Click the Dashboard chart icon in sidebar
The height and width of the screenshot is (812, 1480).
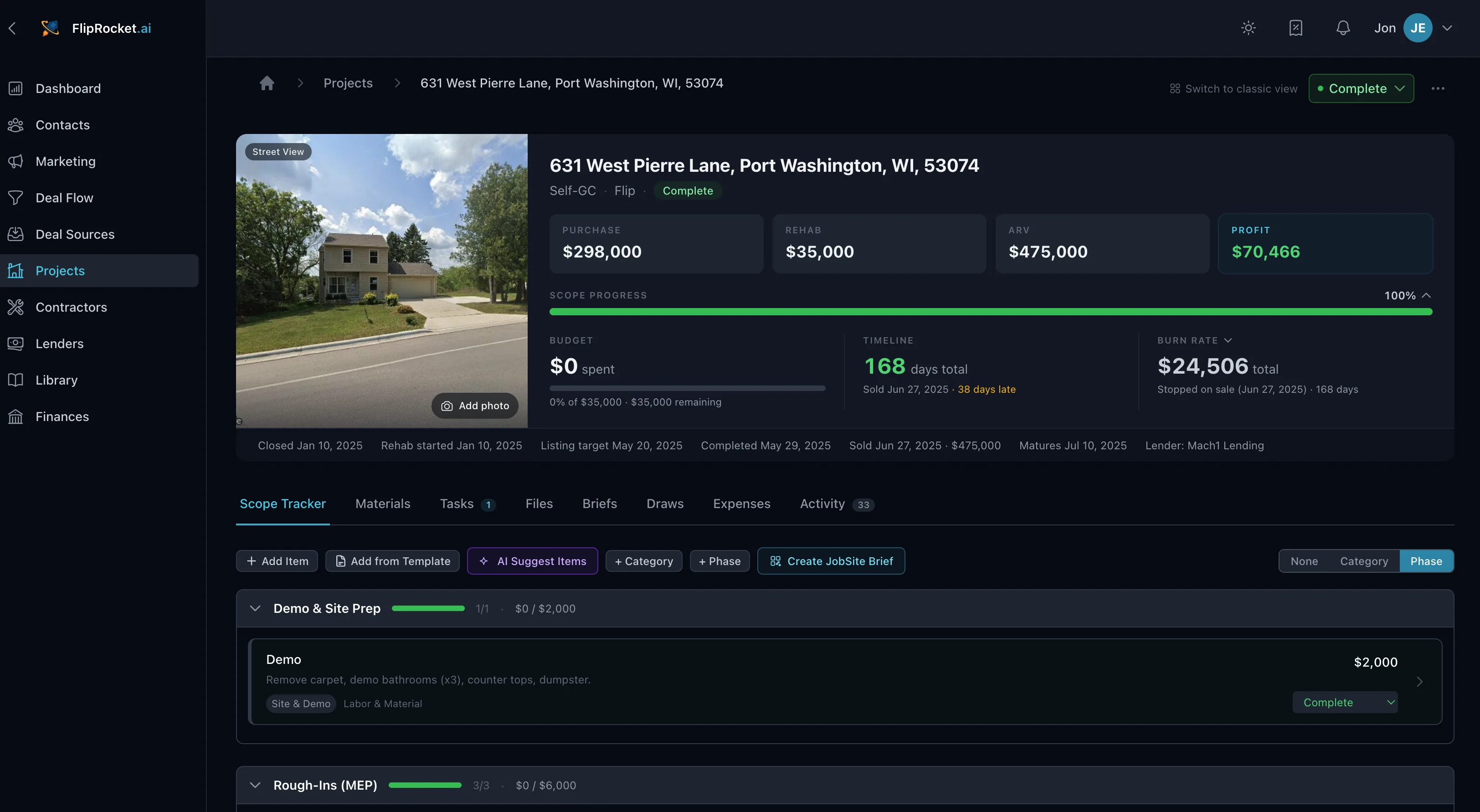(x=15, y=88)
